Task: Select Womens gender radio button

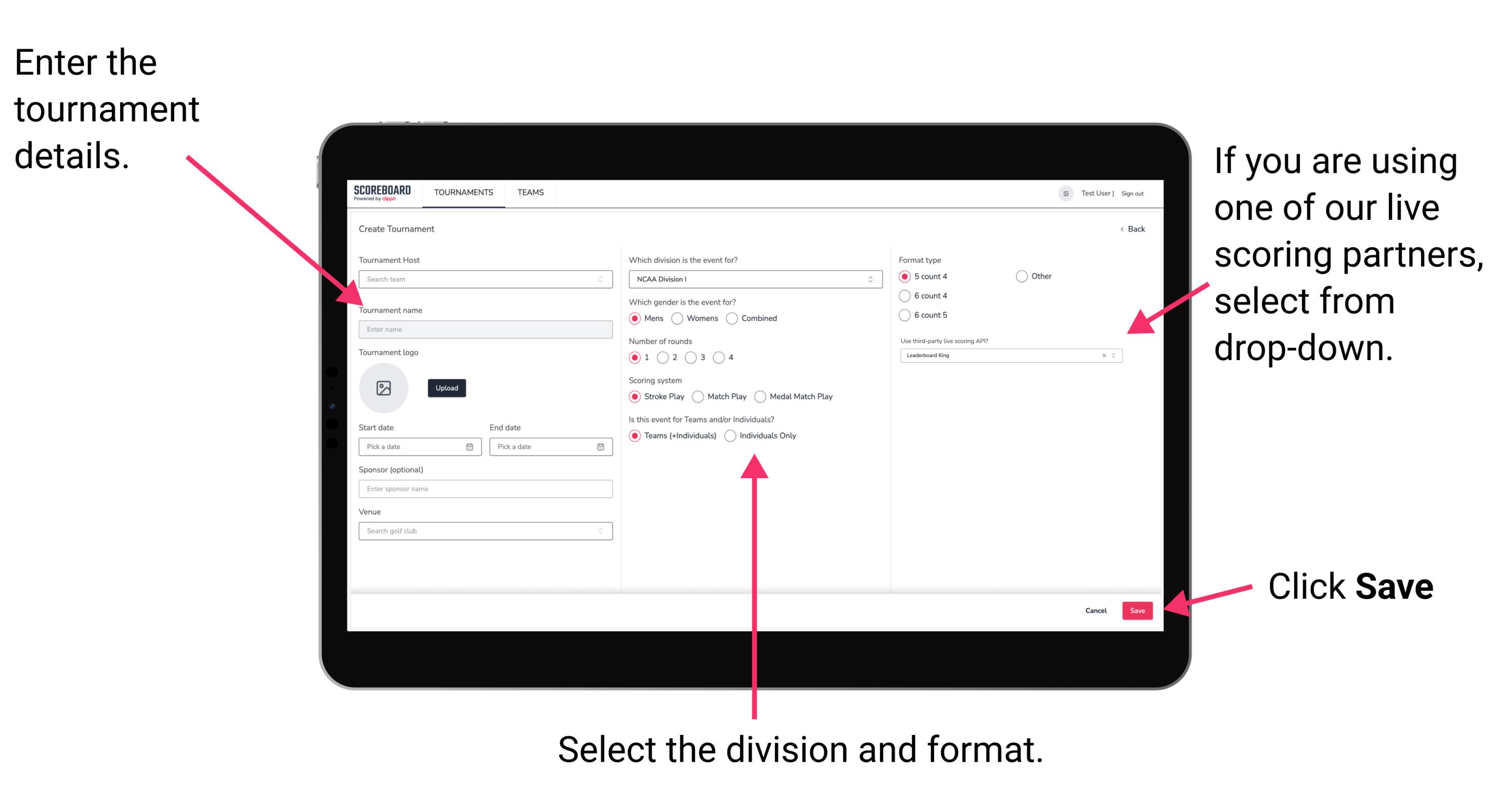Action: (x=678, y=318)
